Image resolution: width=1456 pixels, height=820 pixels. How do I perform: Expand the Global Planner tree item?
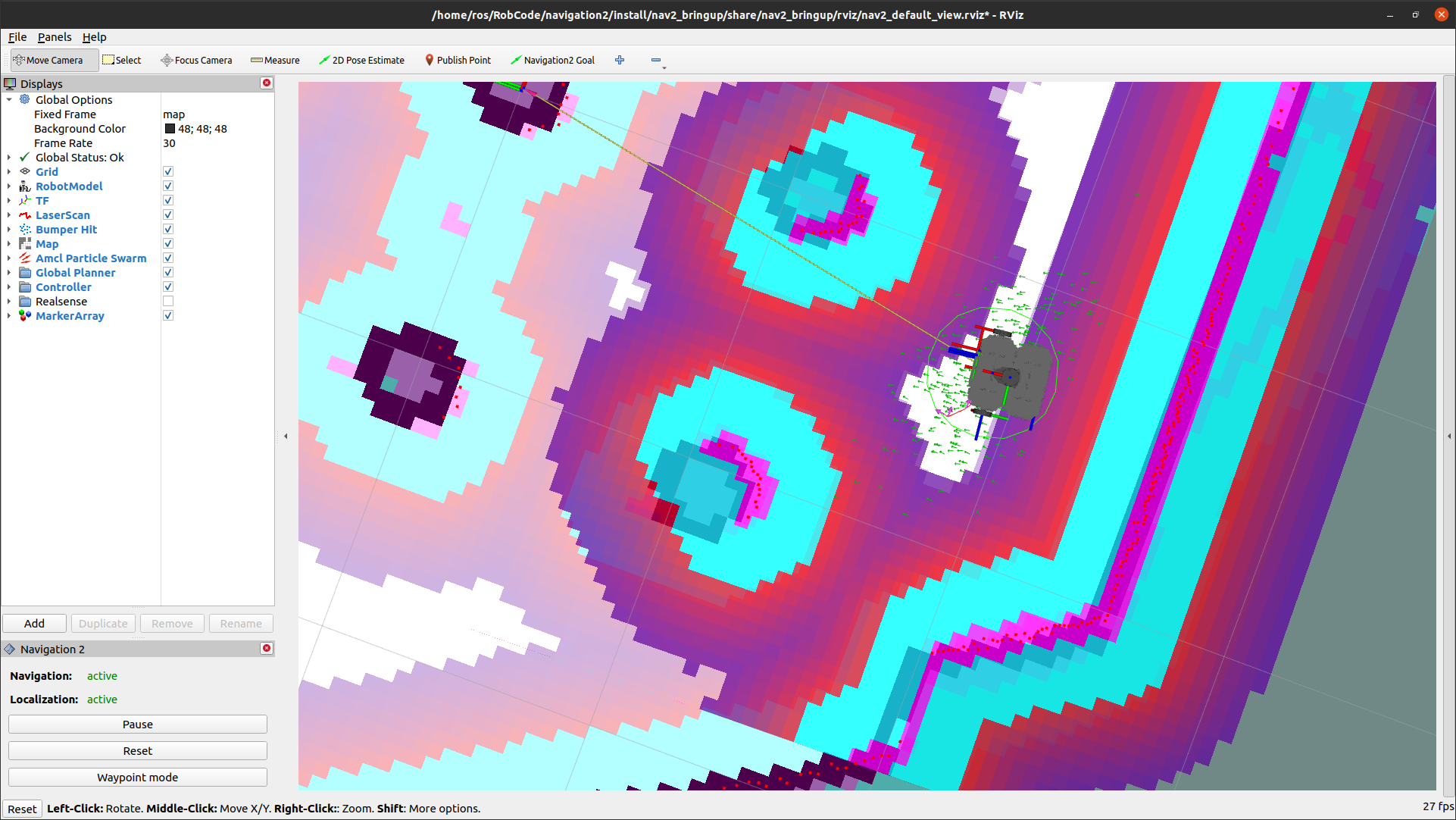9,273
